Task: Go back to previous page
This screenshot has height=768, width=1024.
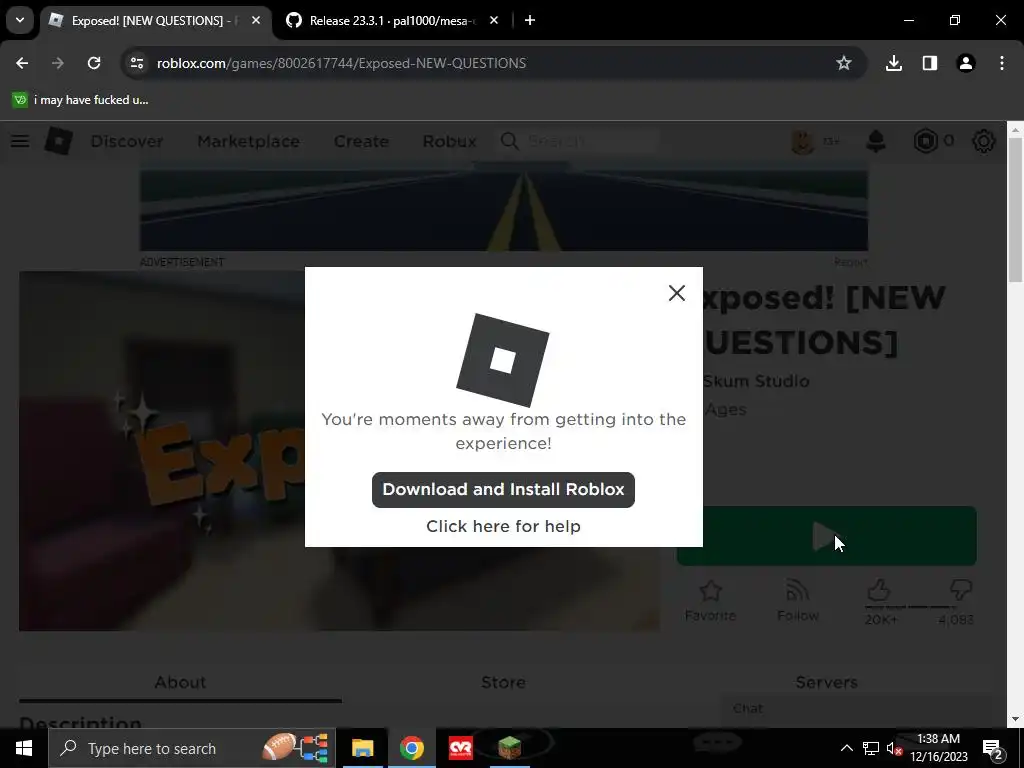Action: (22, 63)
